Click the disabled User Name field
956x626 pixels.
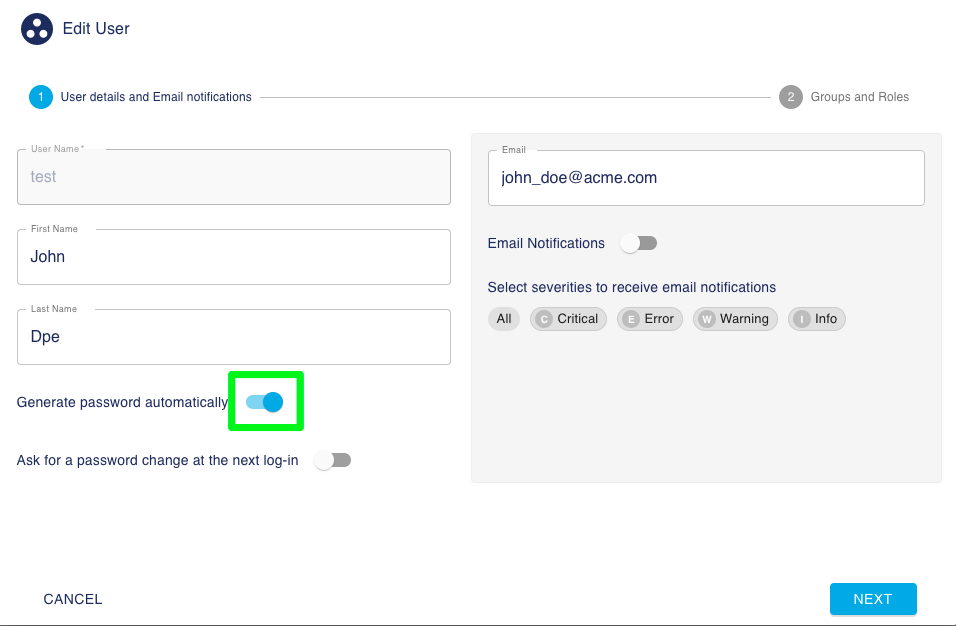234,177
